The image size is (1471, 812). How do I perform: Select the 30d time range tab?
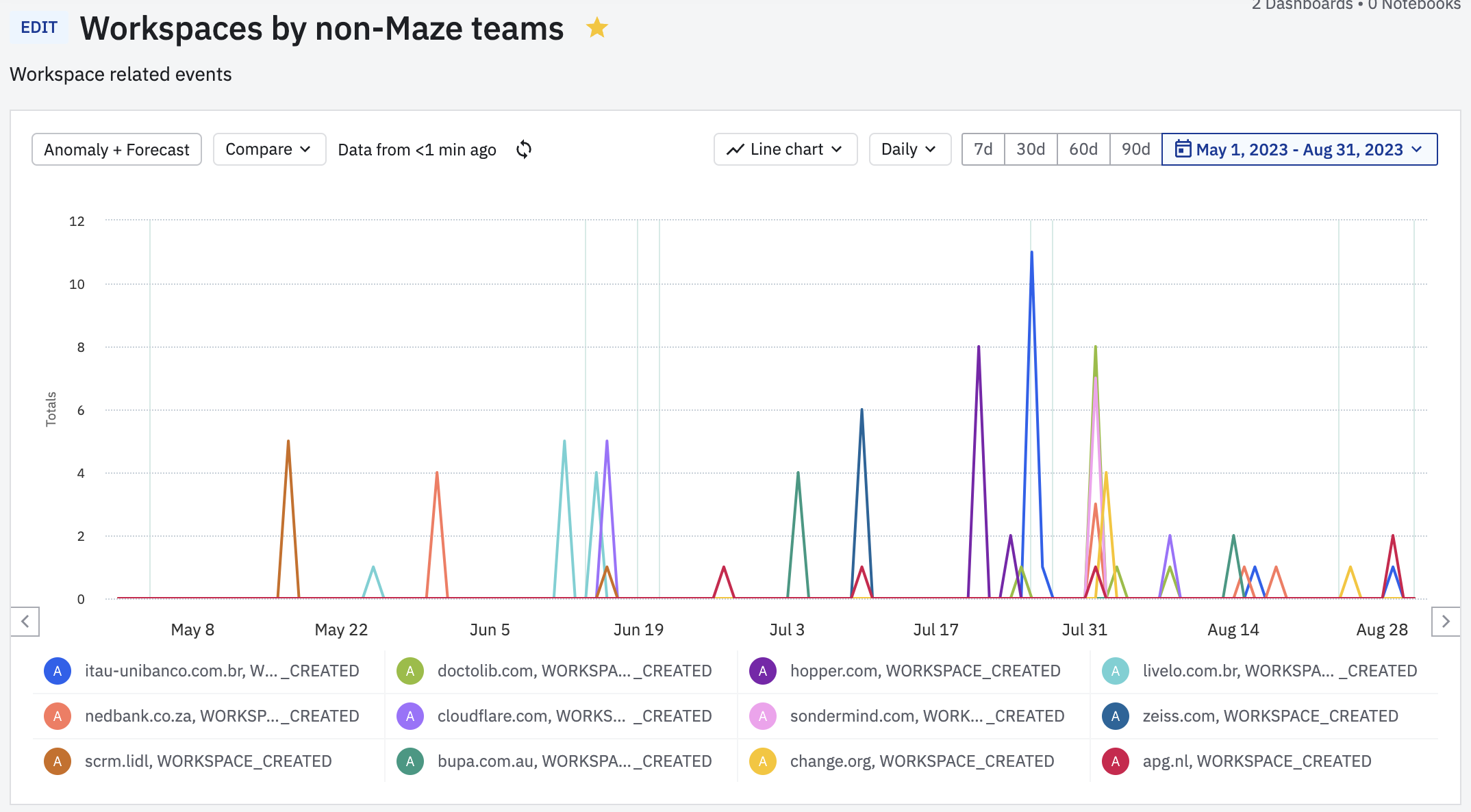point(1030,149)
